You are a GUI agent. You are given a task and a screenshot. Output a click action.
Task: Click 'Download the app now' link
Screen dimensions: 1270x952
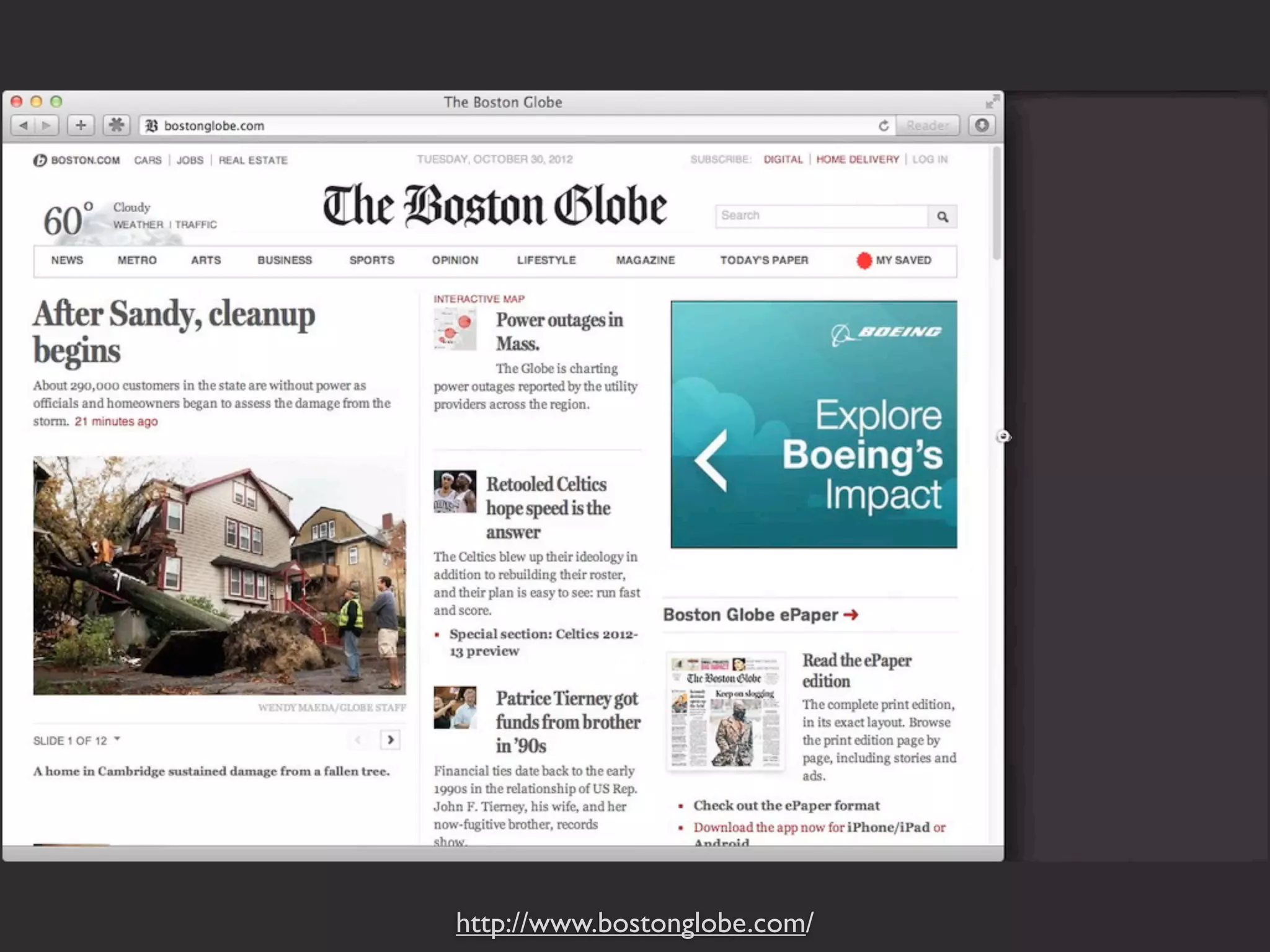769,827
